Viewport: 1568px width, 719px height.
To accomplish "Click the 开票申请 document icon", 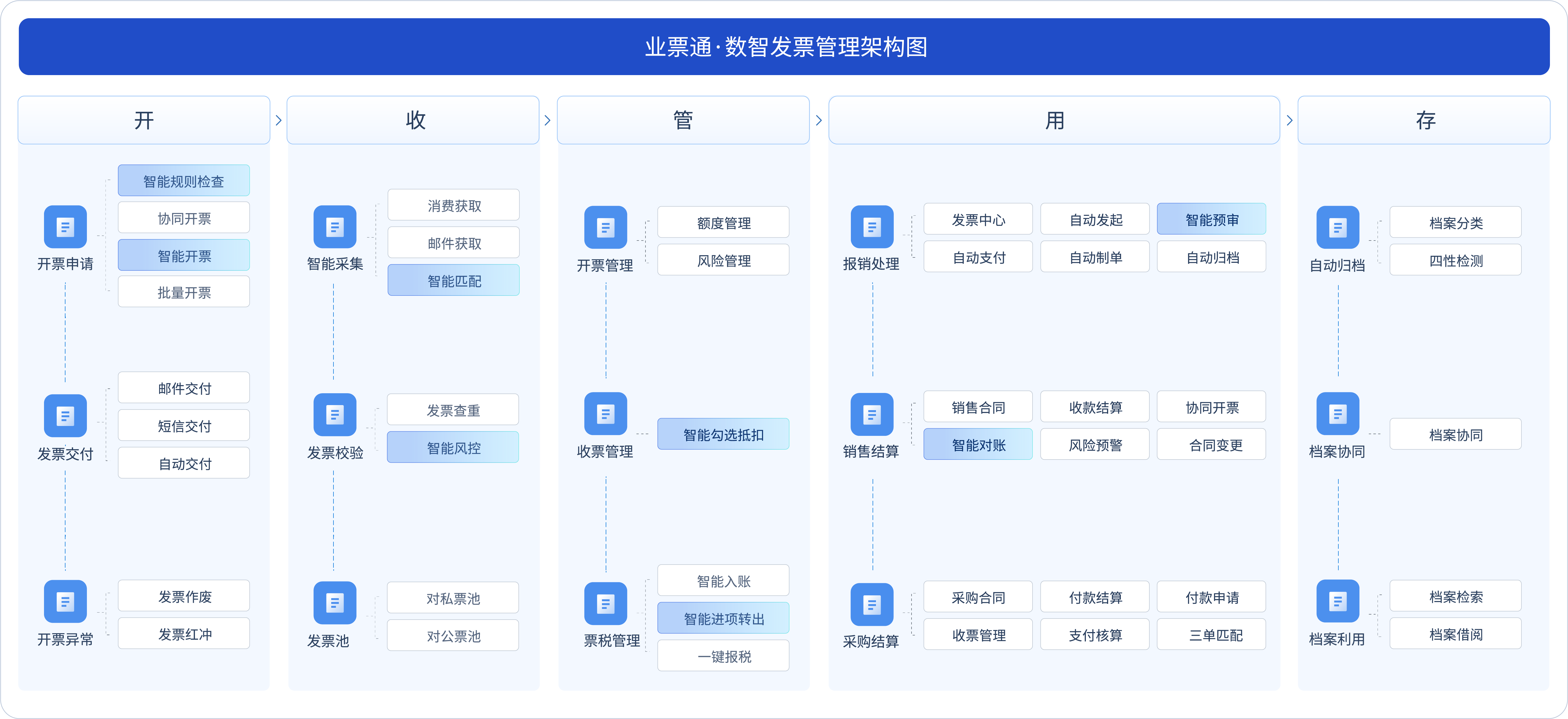I will (x=65, y=227).
